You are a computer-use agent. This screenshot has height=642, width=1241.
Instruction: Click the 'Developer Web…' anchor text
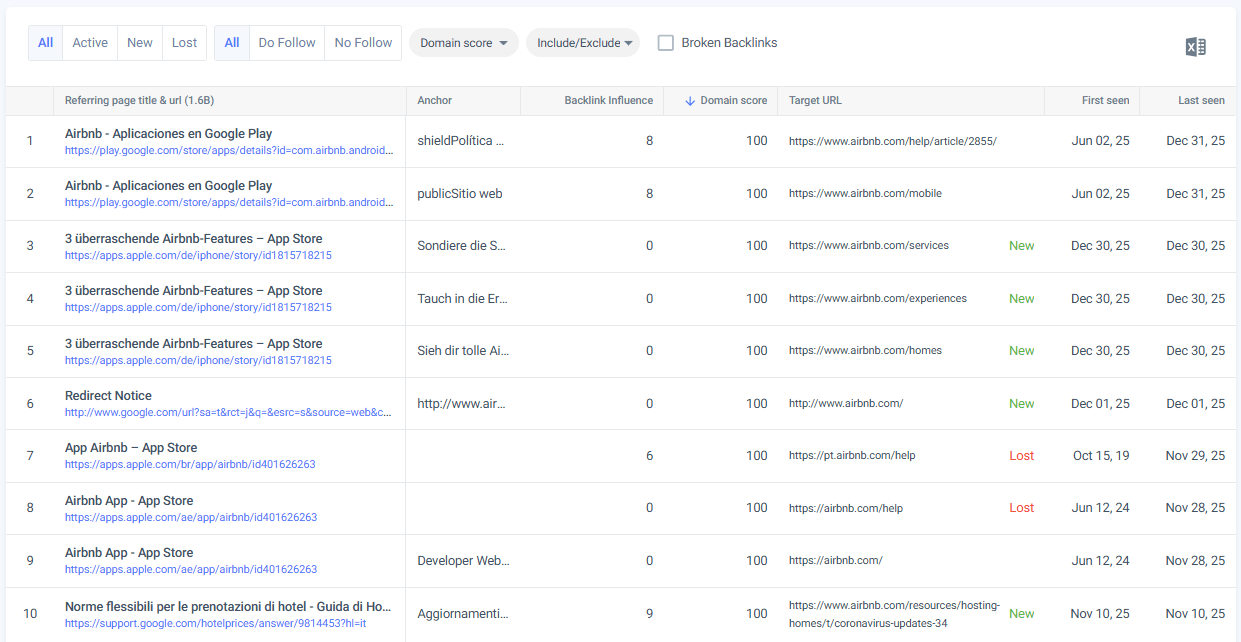464,561
